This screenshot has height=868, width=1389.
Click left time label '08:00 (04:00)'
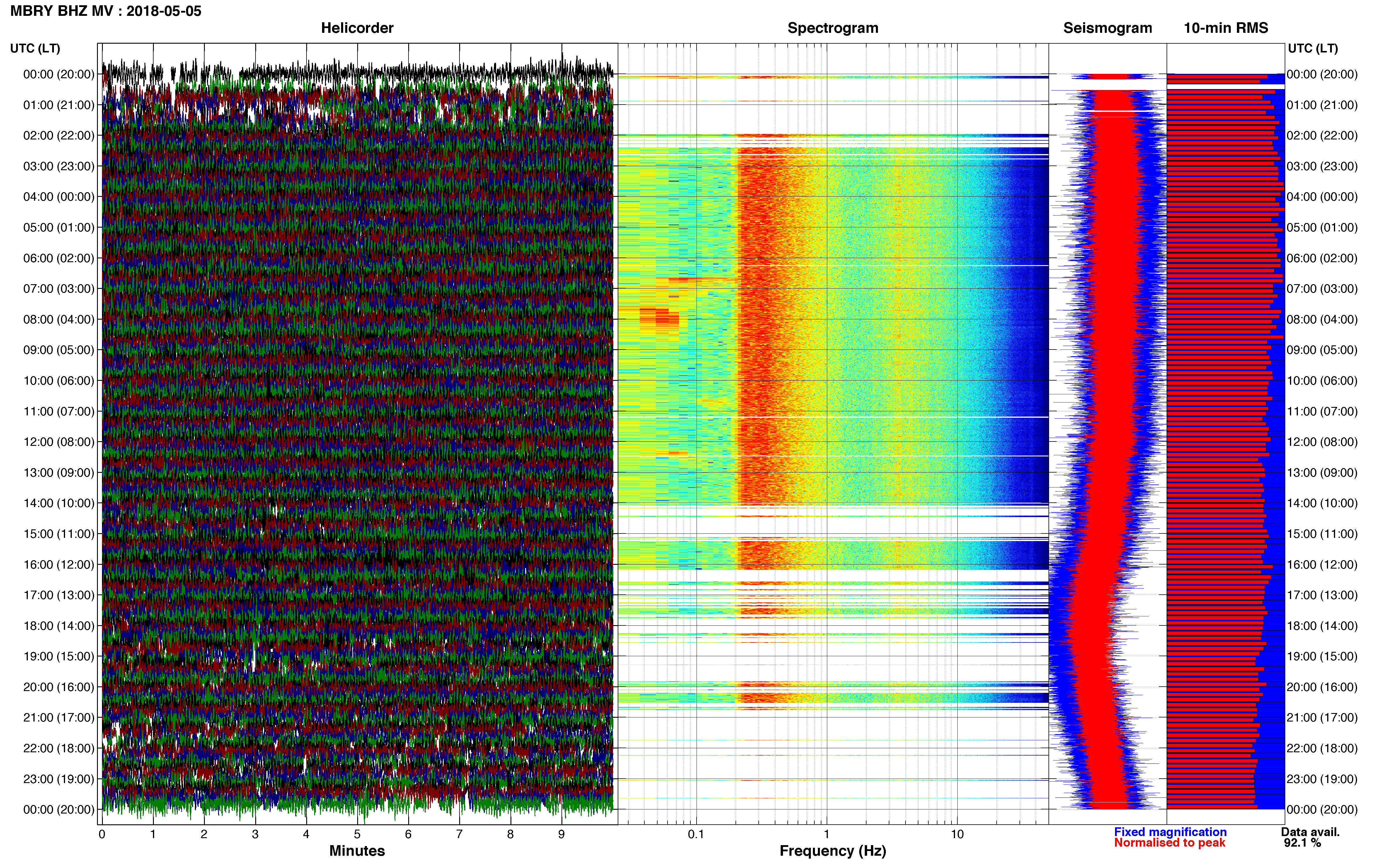click(x=59, y=319)
